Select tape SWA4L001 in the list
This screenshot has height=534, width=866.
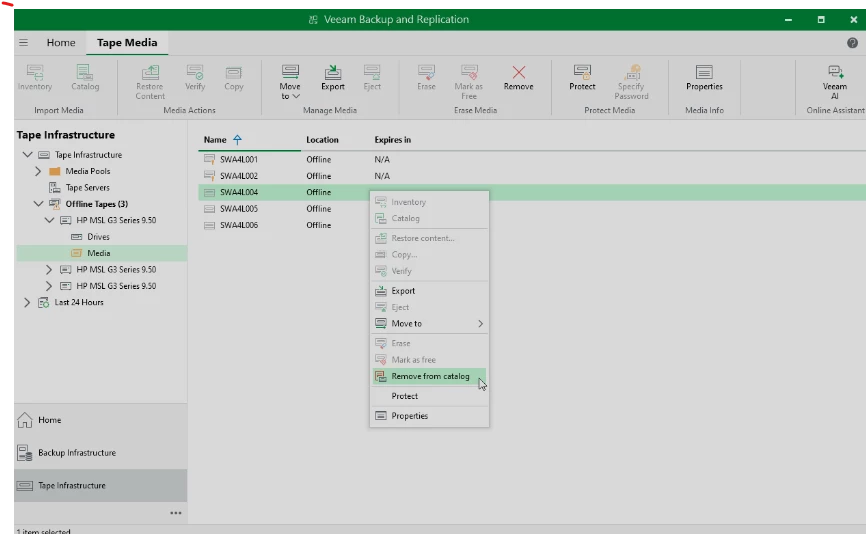[x=239, y=160]
